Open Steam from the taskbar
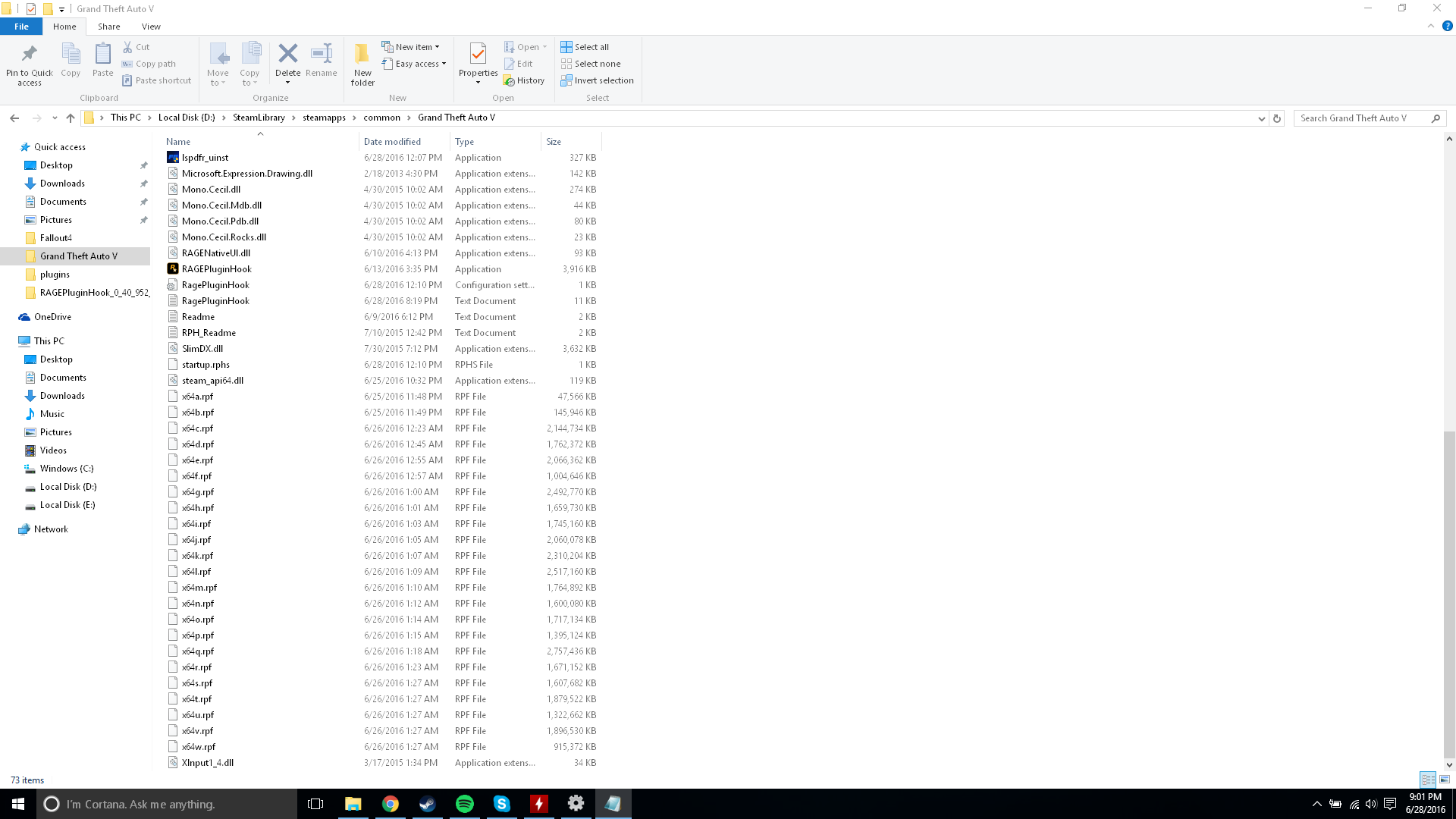Image resolution: width=1456 pixels, height=819 pixels. click(x=428, y=804)
